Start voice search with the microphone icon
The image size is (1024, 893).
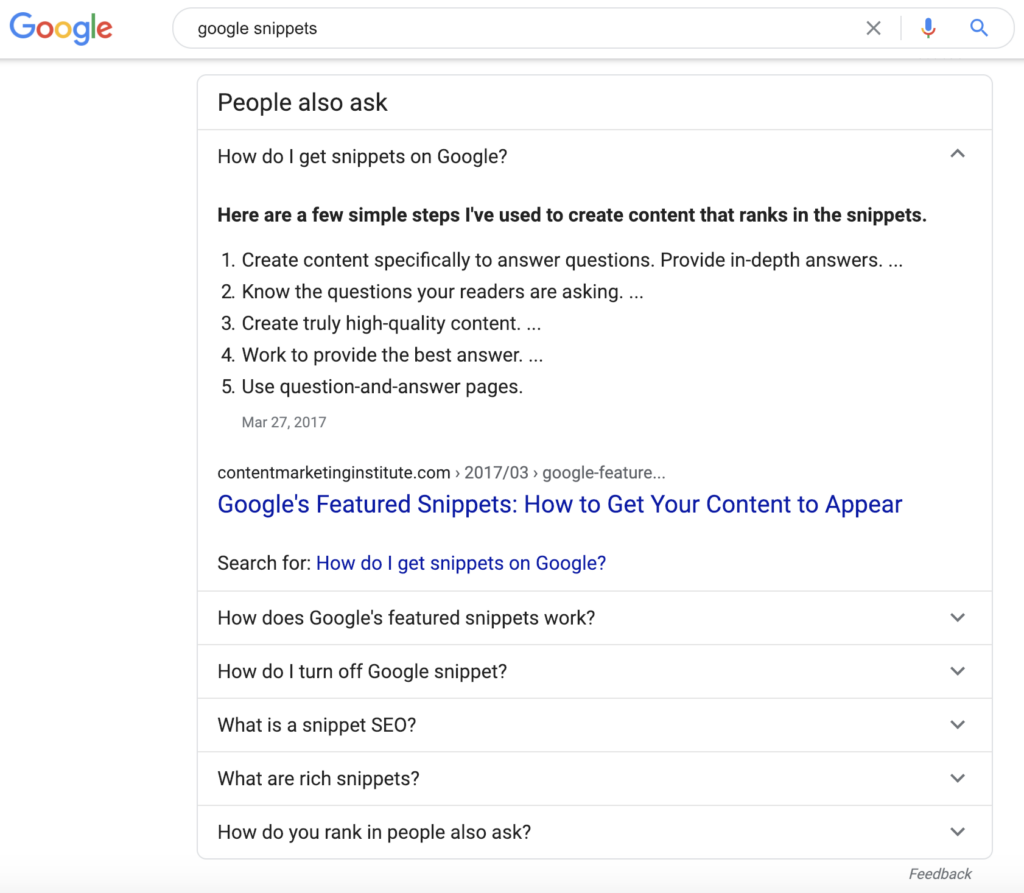coord(928,28)
